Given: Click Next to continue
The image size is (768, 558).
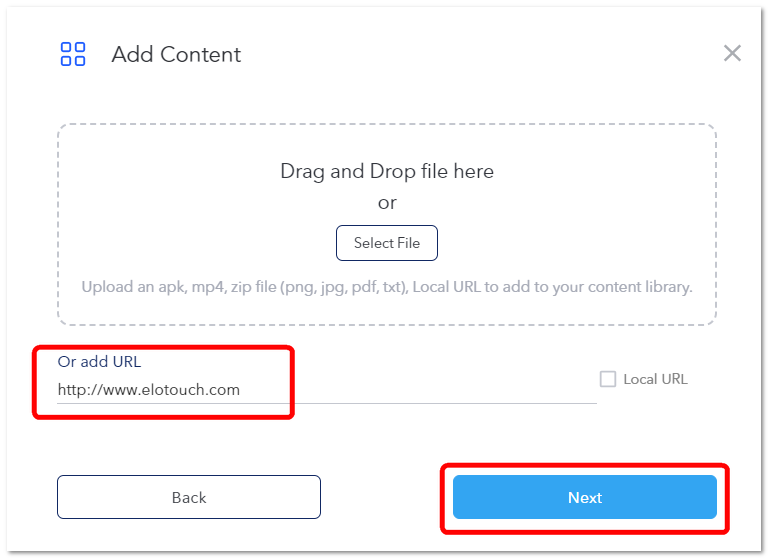Looking at the screenshot, I should point(585,497).
